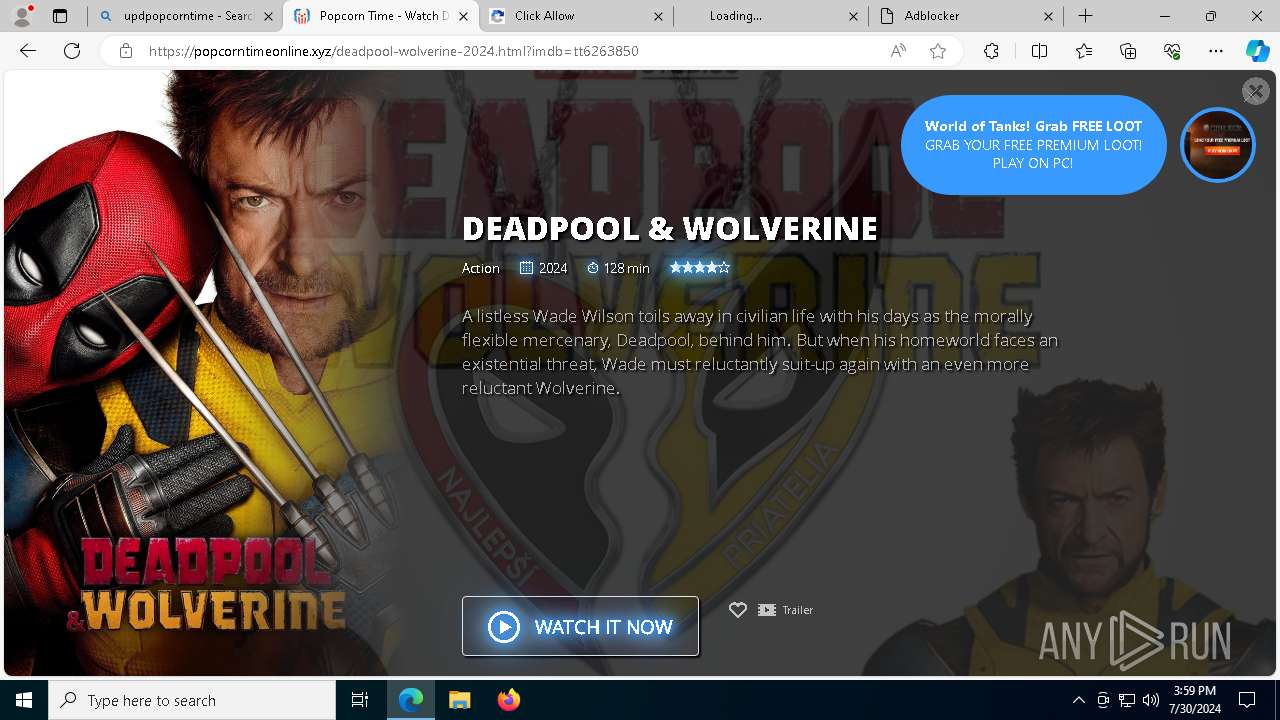Viewport: 1280px width, 720px height.
Task: Close the Loading... tab
Action: click(853, 16)
